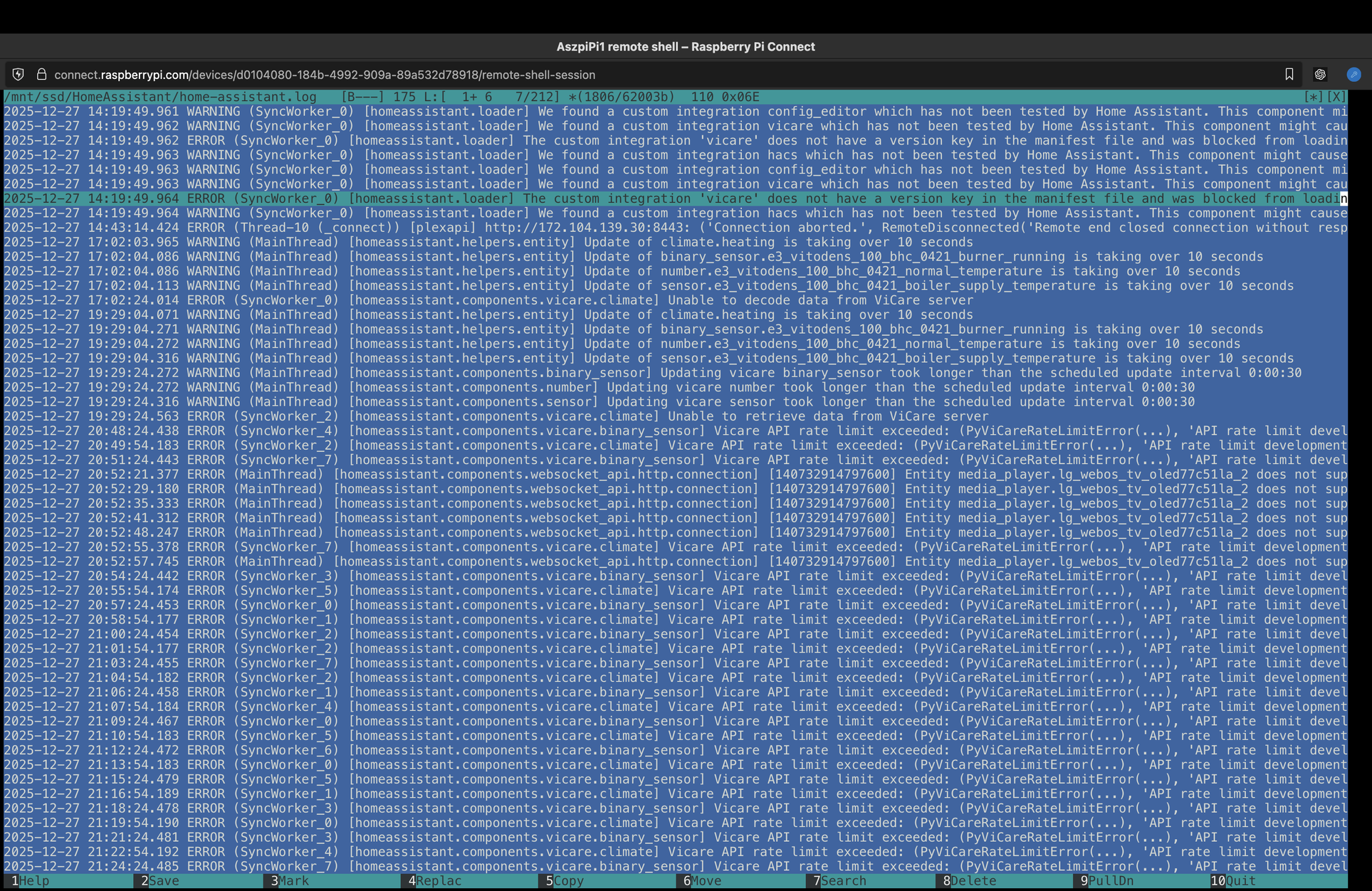Click the blue key password manager icon

1353,74
